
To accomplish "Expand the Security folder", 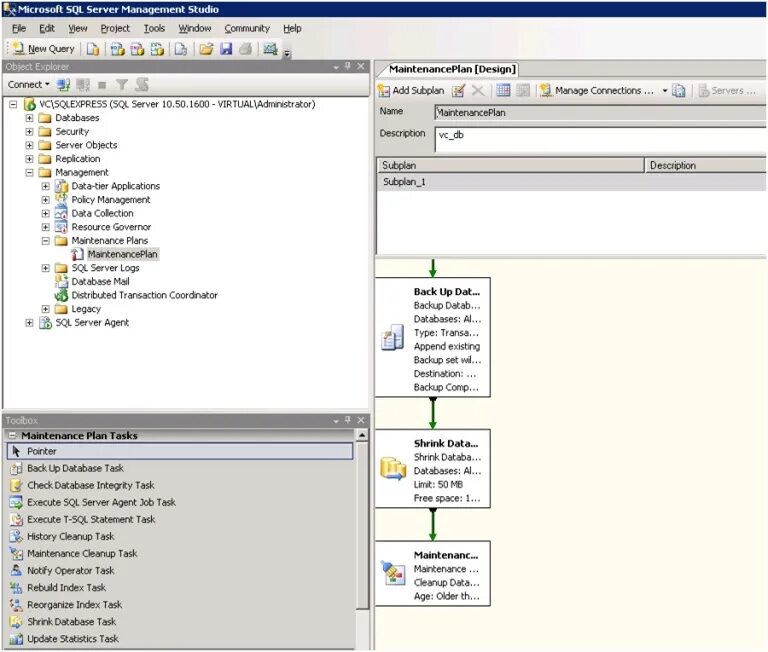I will point(29,132).
